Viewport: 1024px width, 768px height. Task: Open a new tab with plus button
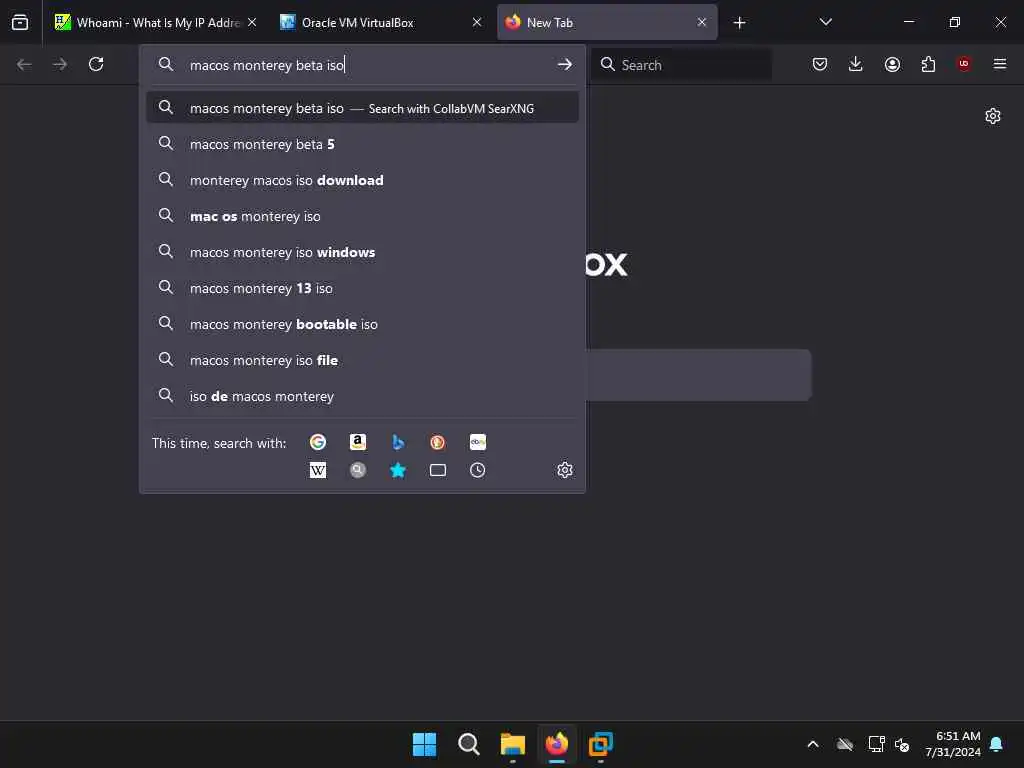pos(739,23)
